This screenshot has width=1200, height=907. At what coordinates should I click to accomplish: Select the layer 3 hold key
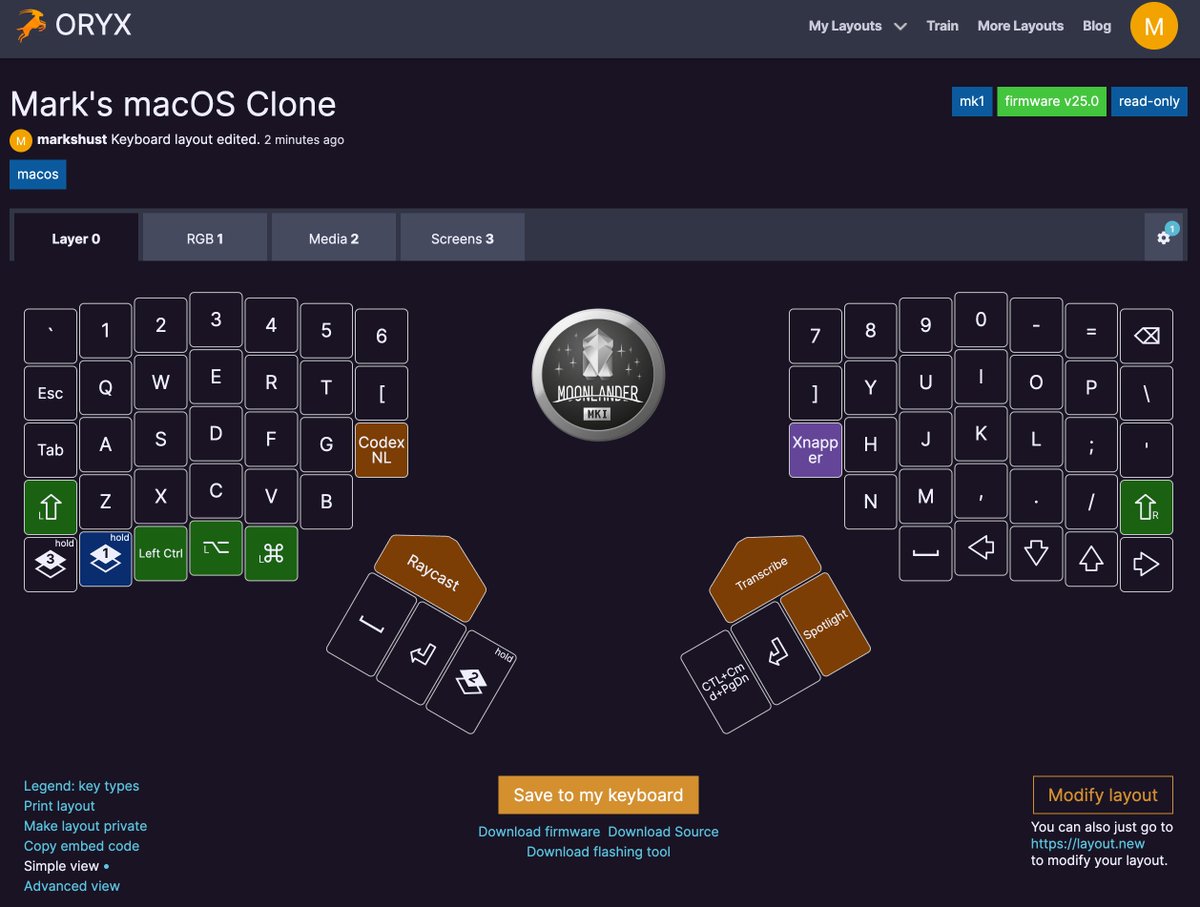tap(50, 564)
